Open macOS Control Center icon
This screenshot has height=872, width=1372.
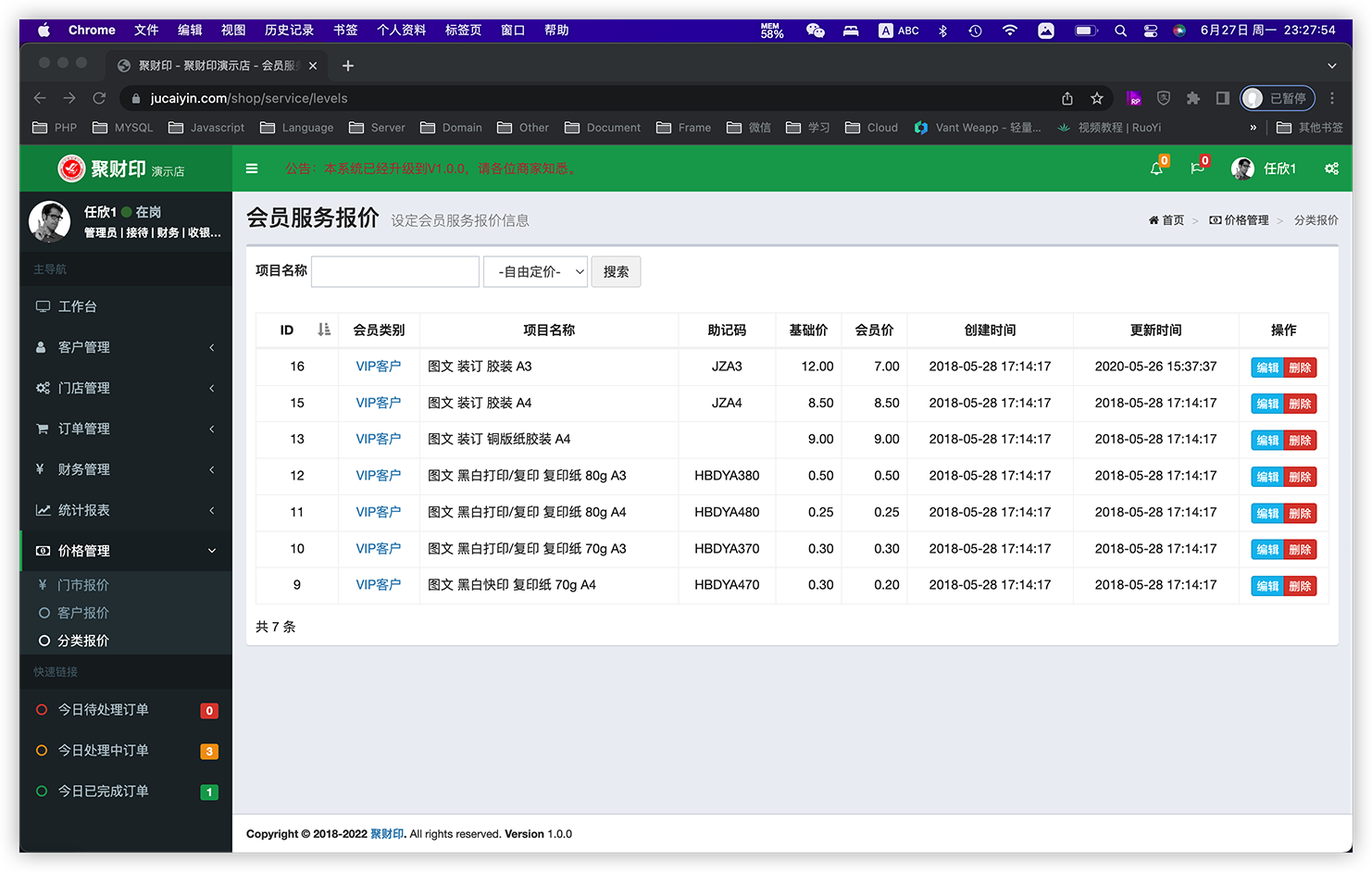coord(1150,31)
